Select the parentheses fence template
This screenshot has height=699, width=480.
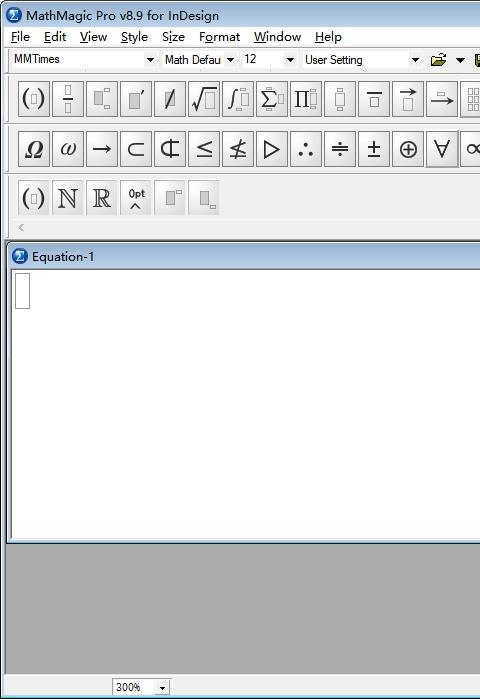coord(34,99)
